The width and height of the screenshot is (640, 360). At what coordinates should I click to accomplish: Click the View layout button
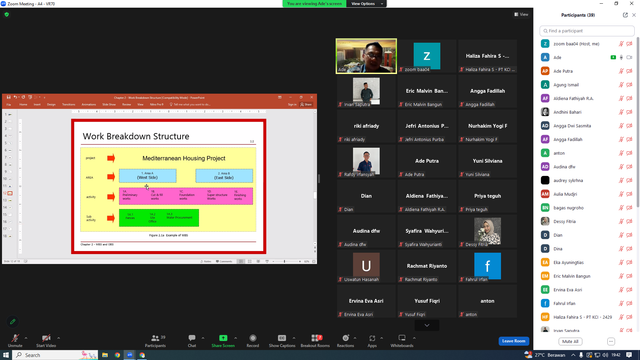pyautogui.click(x=521, y=14)
